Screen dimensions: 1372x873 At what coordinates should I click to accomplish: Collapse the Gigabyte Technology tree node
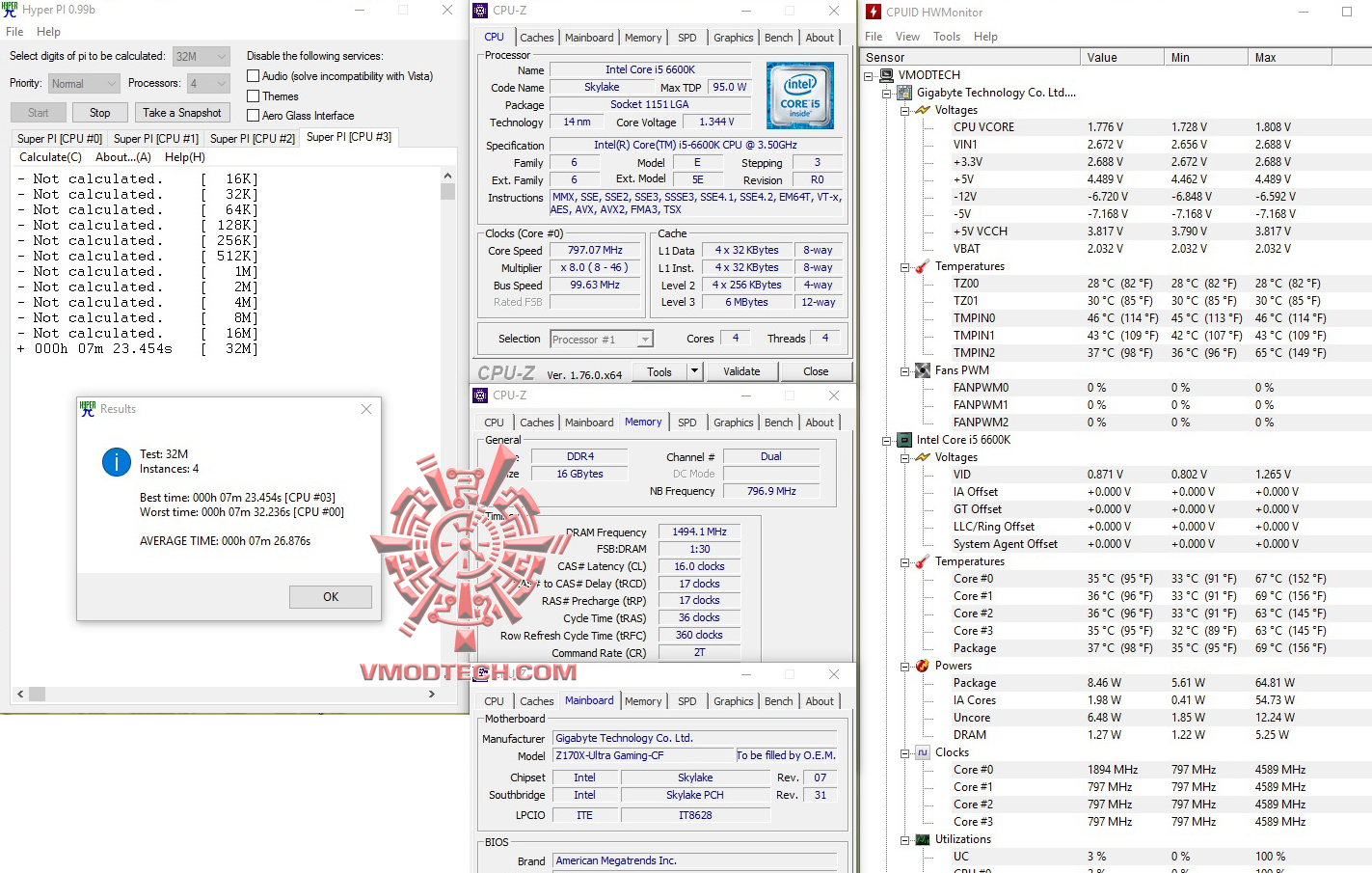coord(886,93)
